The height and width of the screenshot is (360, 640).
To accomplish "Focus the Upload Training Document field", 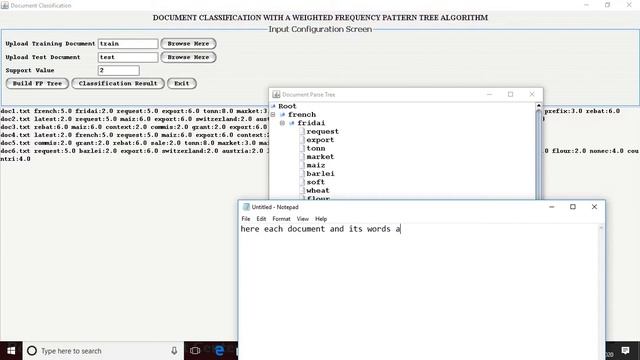I will (128, 44).
